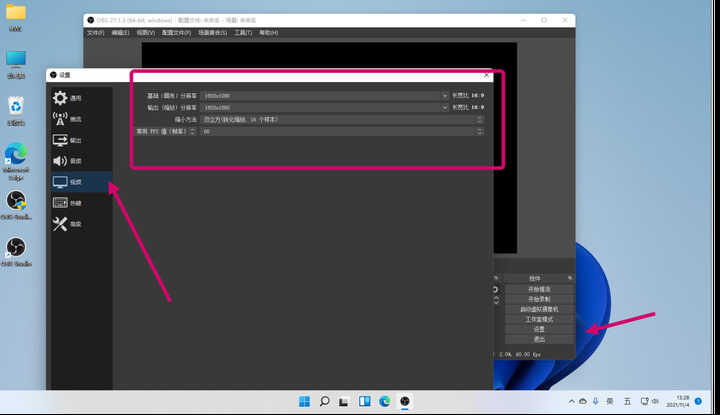Click the Start Streaming button
Image resolution: width=720 pixels, height=415 pixels.
pyautogui.click(x=539, y=289)
